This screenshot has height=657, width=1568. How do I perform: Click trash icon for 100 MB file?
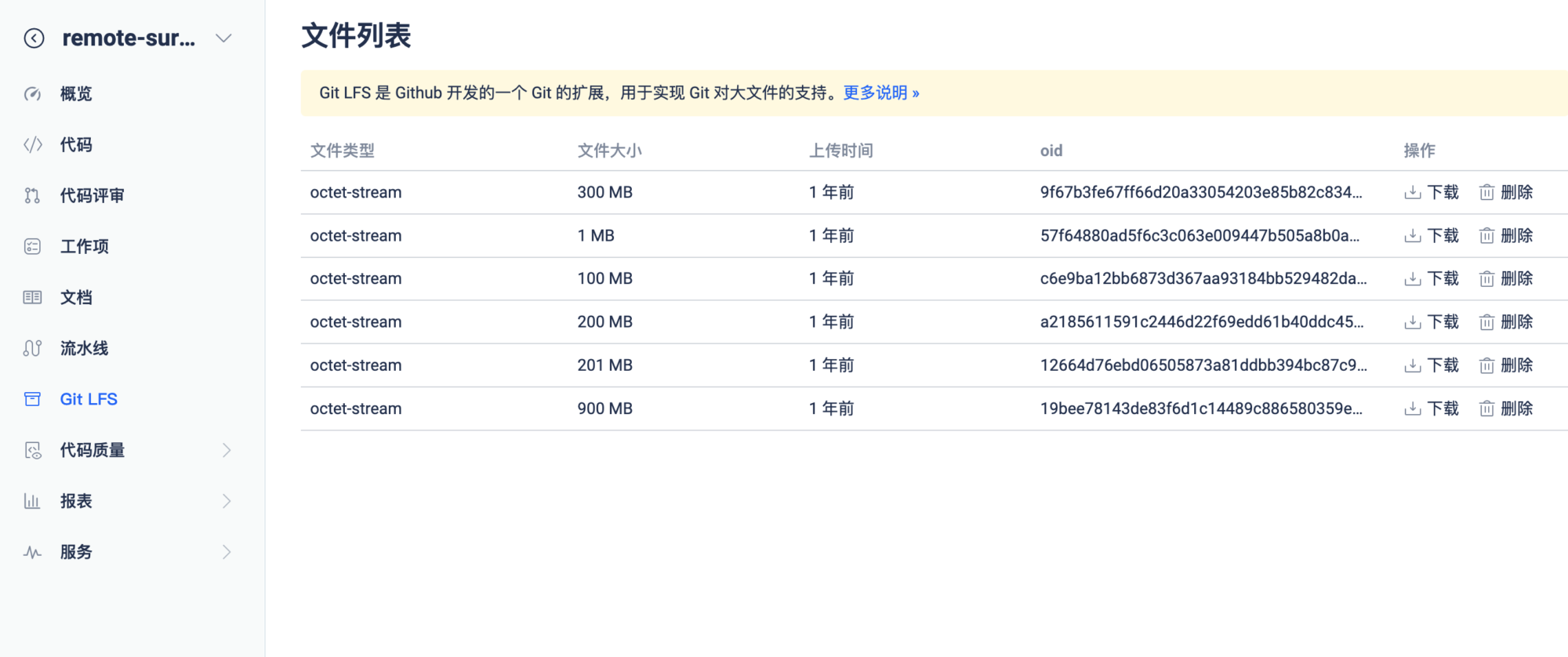(1486, 279)
